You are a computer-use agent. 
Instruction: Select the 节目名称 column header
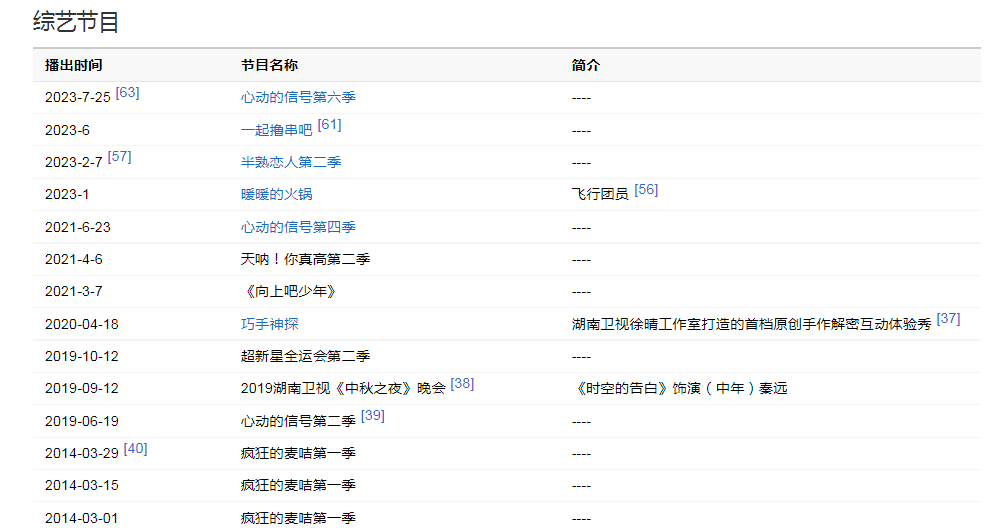[269, 65]
